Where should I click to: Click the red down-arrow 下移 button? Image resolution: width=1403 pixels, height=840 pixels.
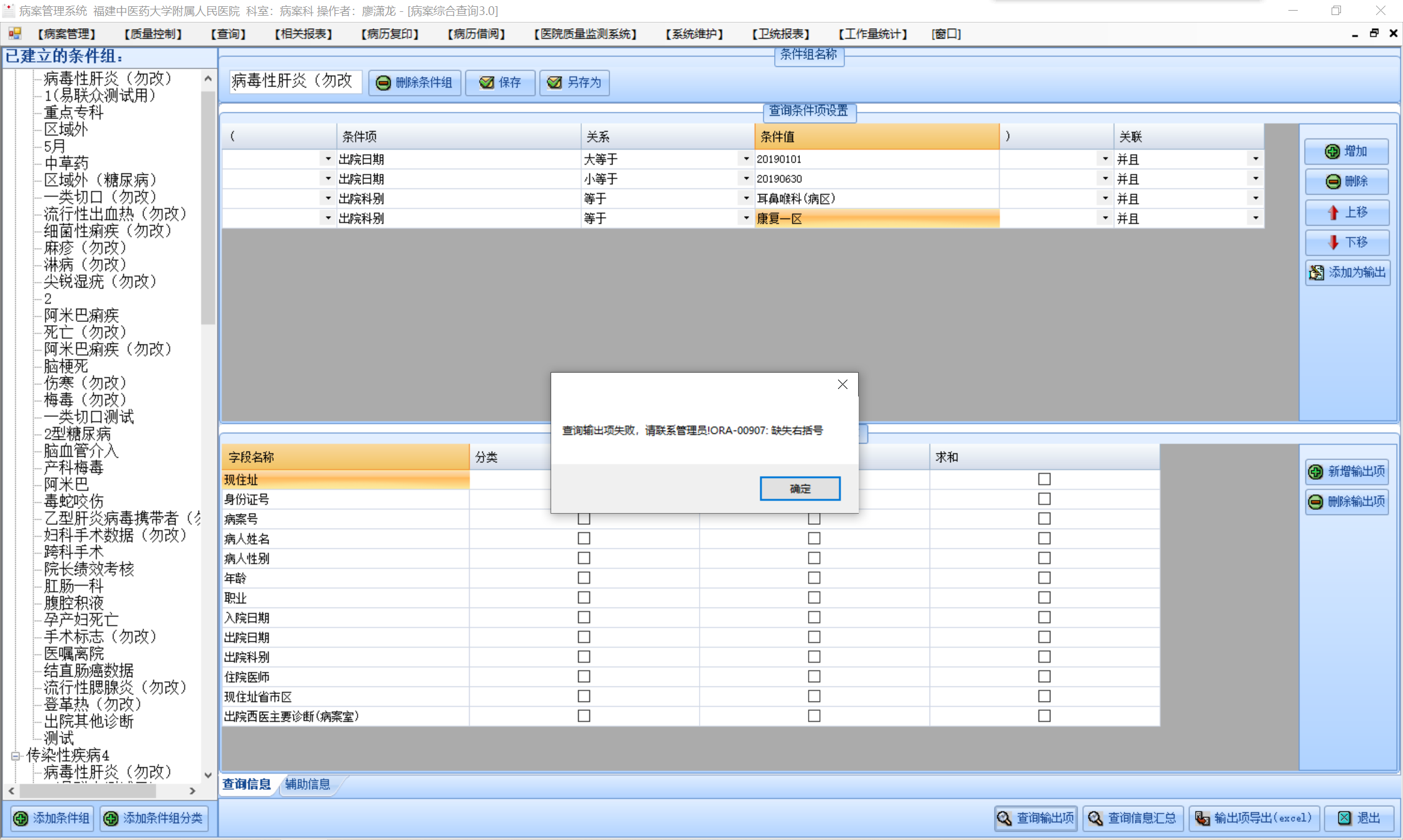pyautogui.click(x=1346, y=242)
